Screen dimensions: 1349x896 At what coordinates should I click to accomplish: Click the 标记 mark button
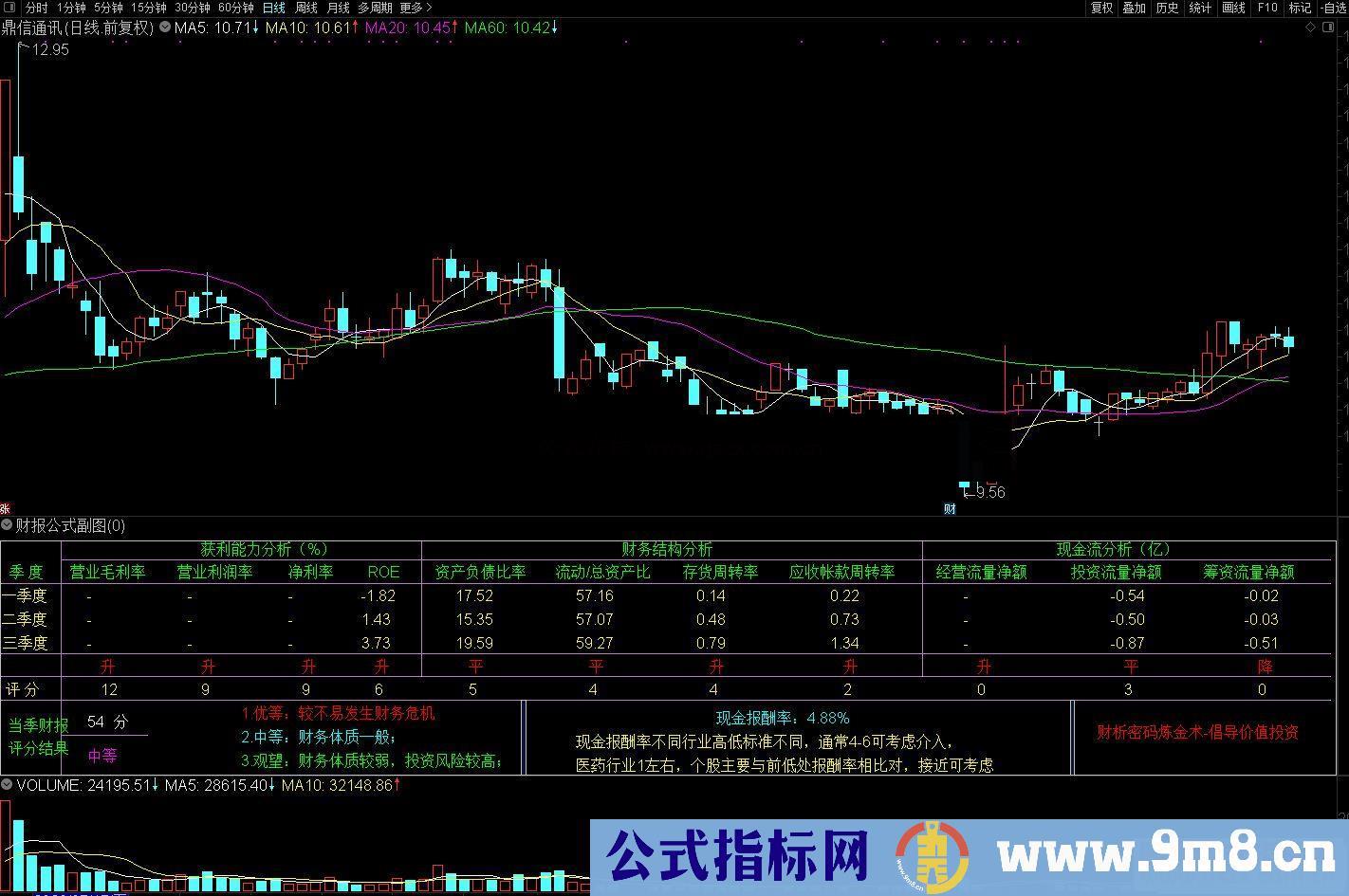tap(1300, 8)
